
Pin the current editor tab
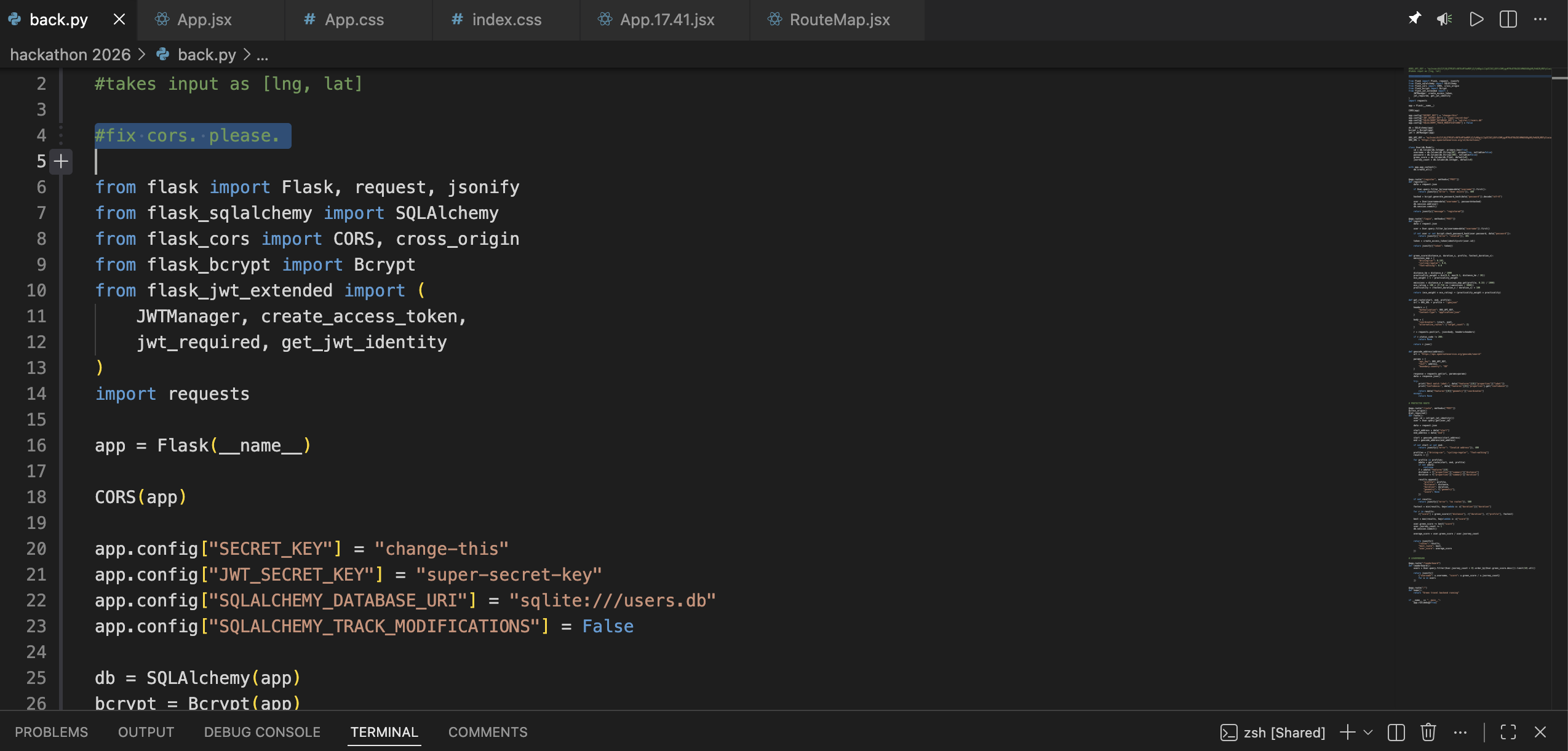pos(1414,19)
